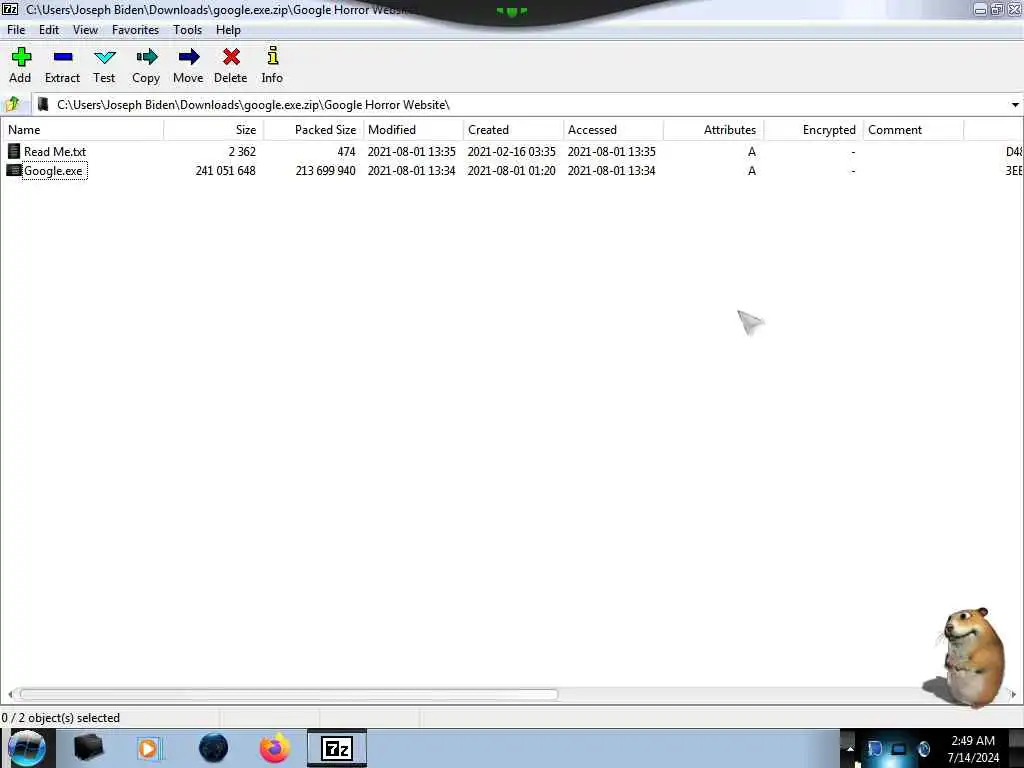Viewport: 1024px width, 768px height.
Task: Click created date 2021-08-01 01:20
Action: [x=511, y=170]
